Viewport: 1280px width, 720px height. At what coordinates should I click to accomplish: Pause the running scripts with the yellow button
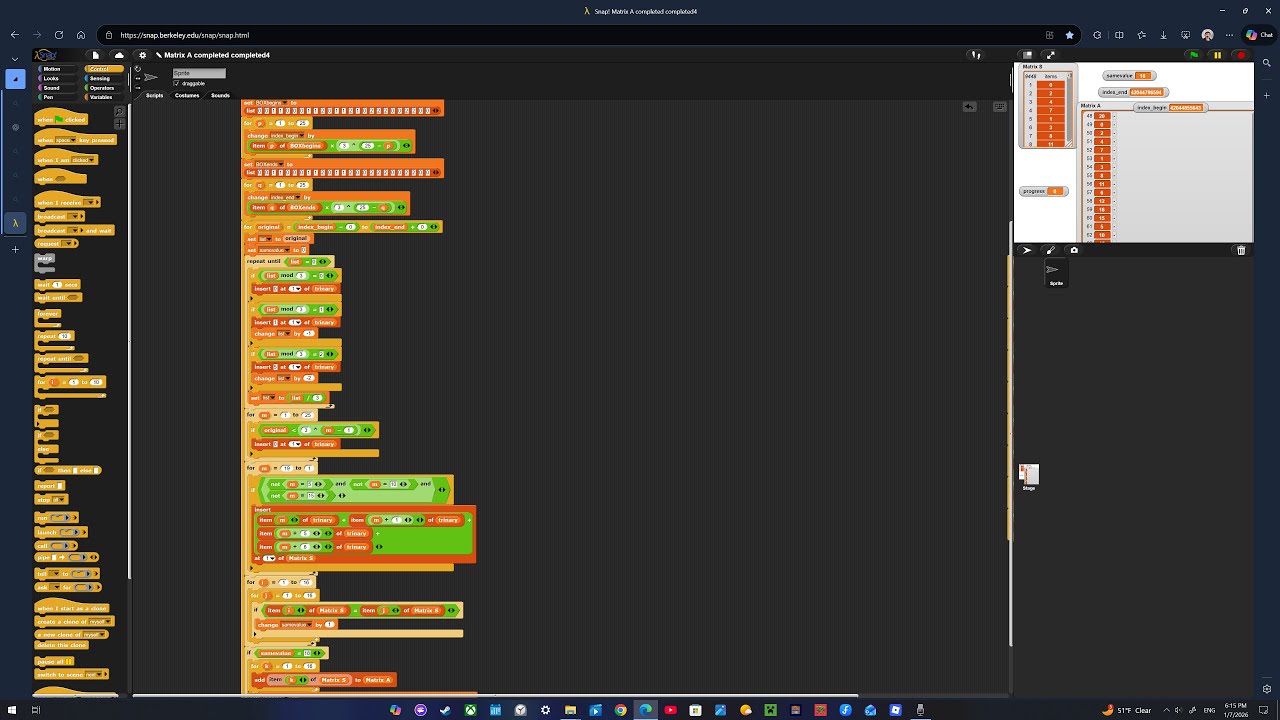coord(1217,55)
